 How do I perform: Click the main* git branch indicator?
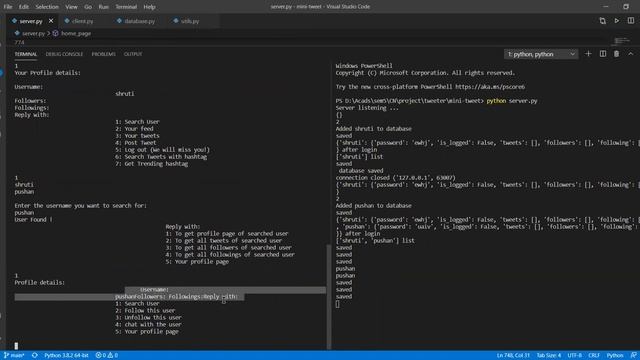point(14,355)
